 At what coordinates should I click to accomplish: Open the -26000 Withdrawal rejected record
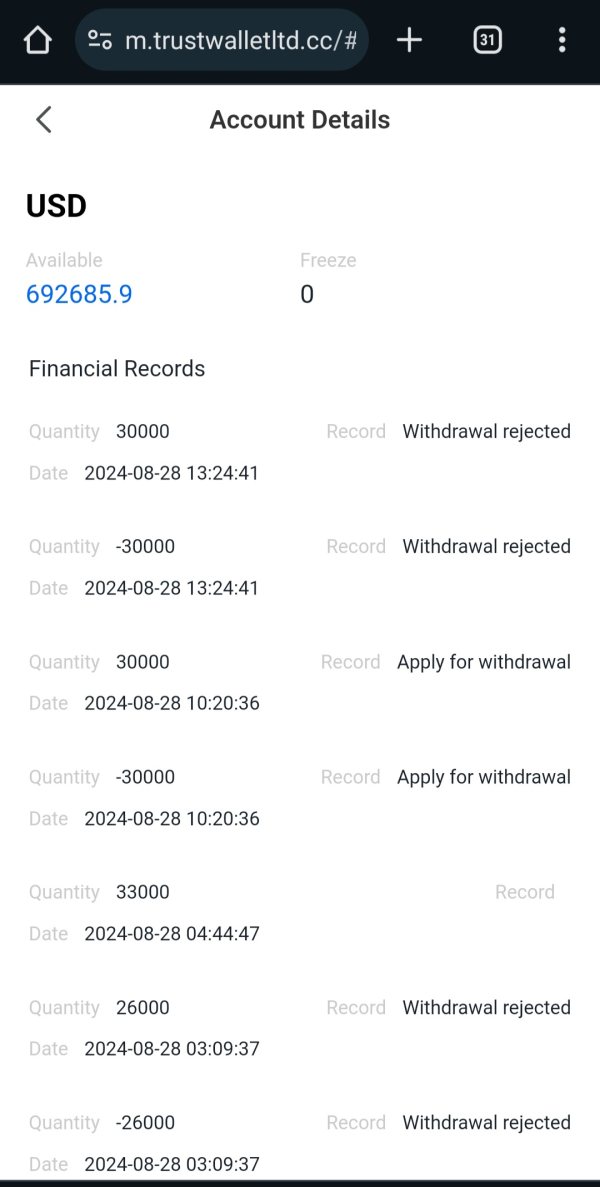pyautogui.click(x=300, y=1142)
